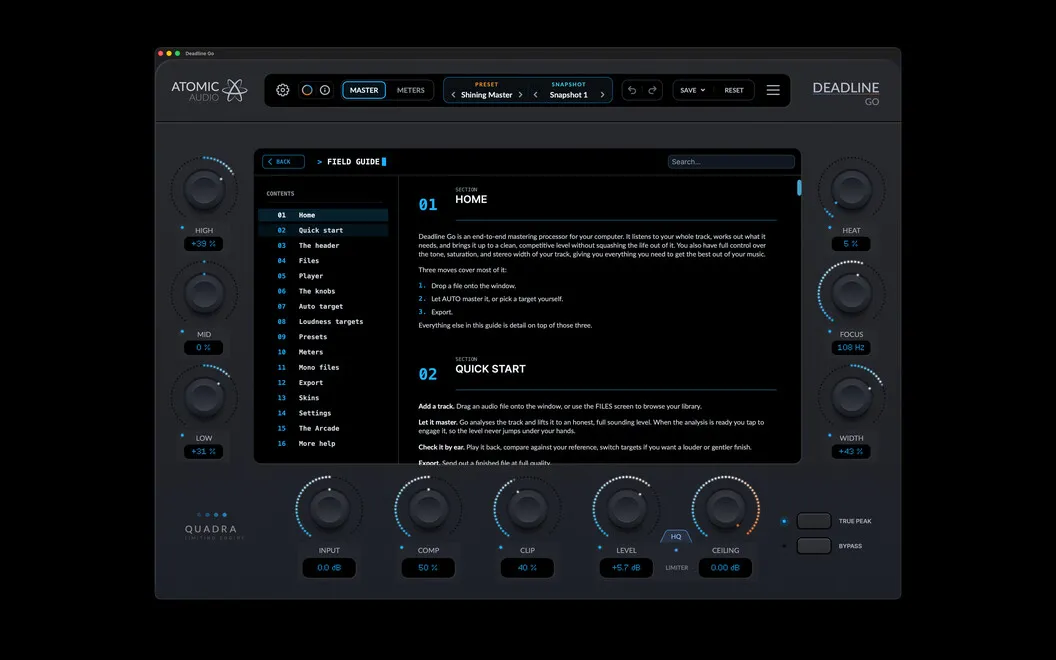The height and width of the screenshot is (660, 1056).
Task: Click the COMP value 50 %
Action: 428,568
